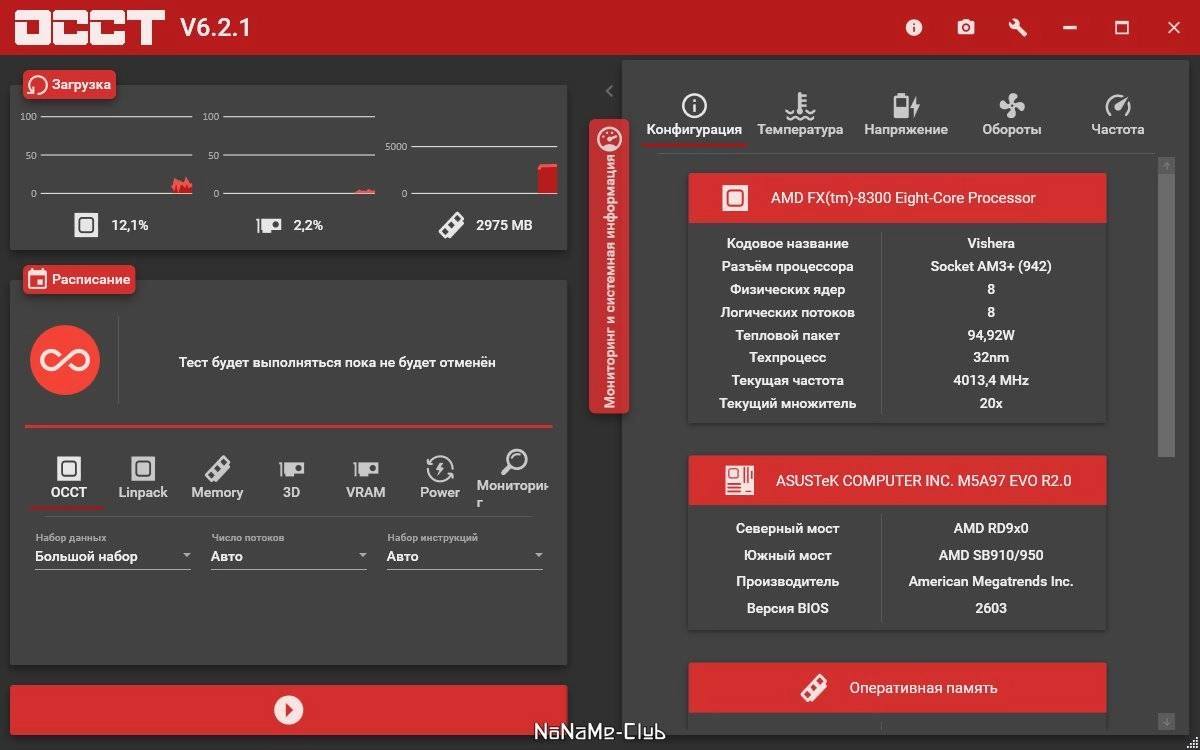Click the RAM icon beside 2975 MB

452,225
